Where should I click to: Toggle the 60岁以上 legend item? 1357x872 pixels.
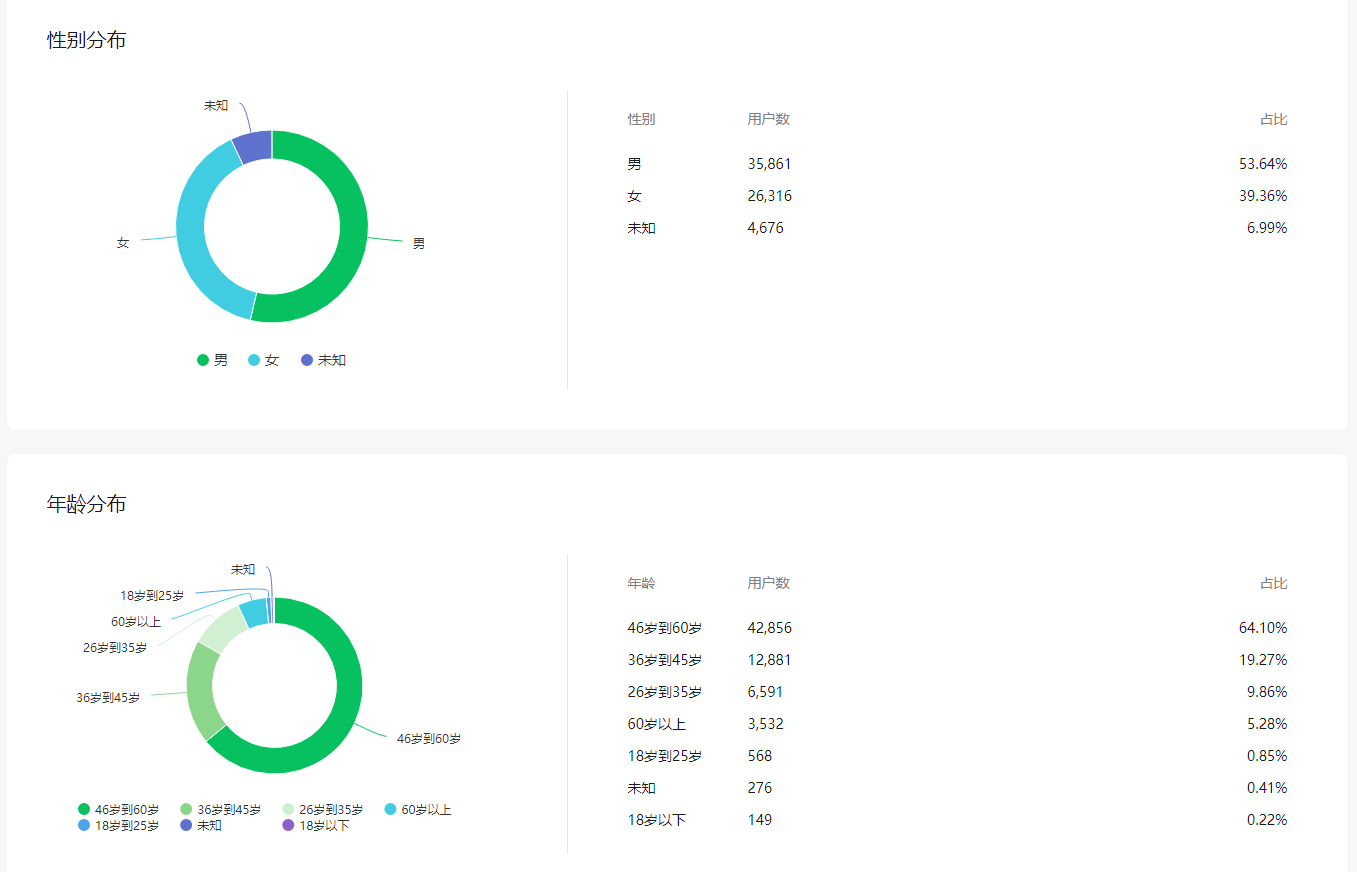418,809
